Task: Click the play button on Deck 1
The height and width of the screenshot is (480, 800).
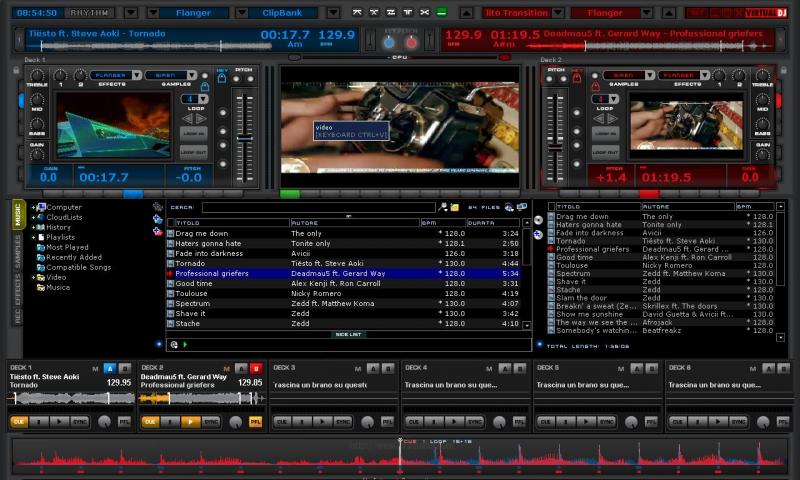Action: click(x=55, y=422)
